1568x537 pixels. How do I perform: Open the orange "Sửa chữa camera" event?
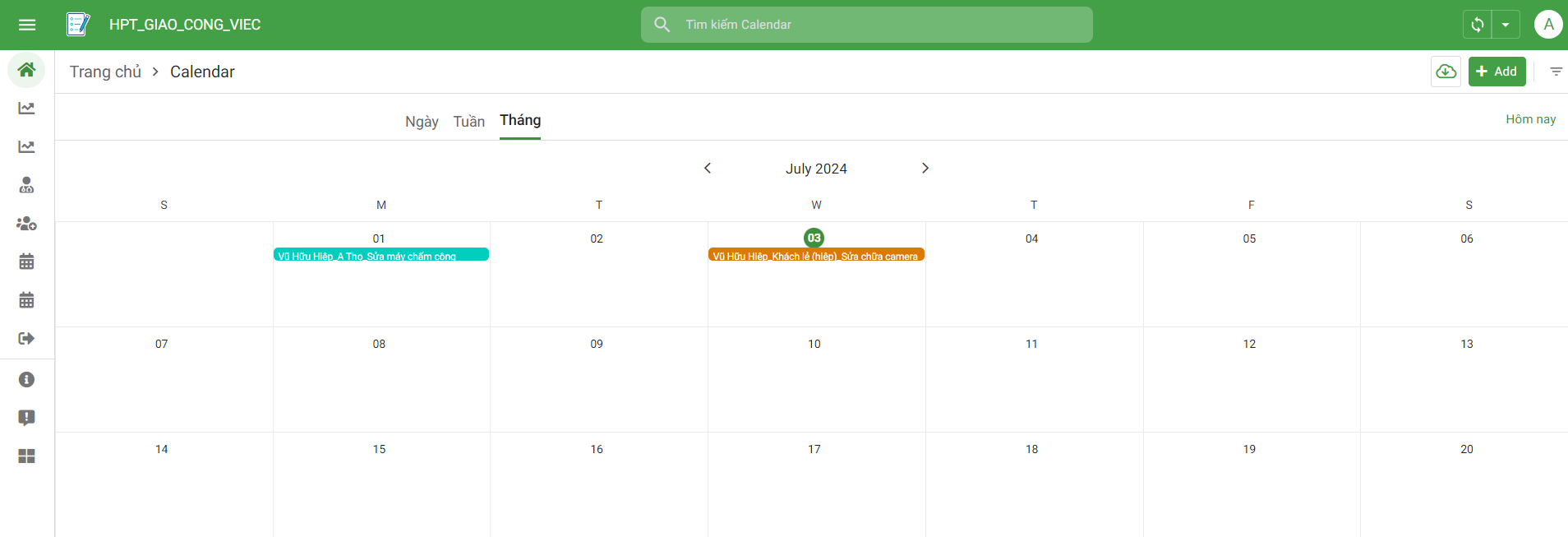(815, 256)
